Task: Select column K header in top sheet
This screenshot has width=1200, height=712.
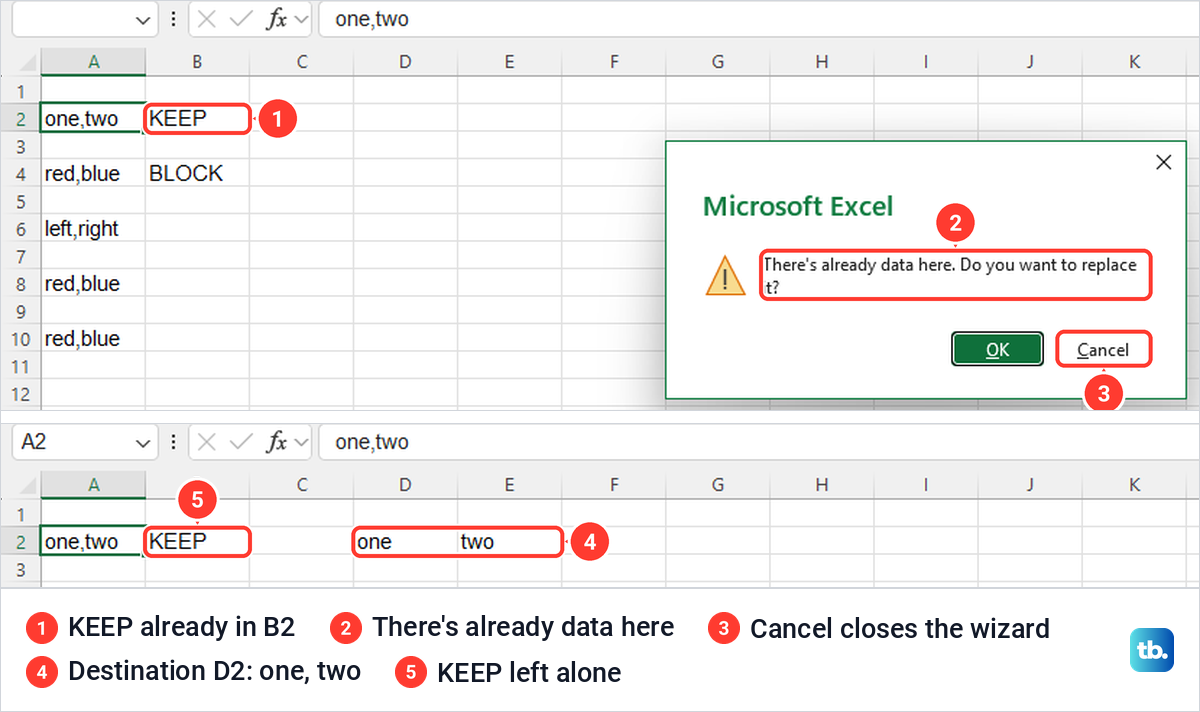Action: [x=1134, y=62]
